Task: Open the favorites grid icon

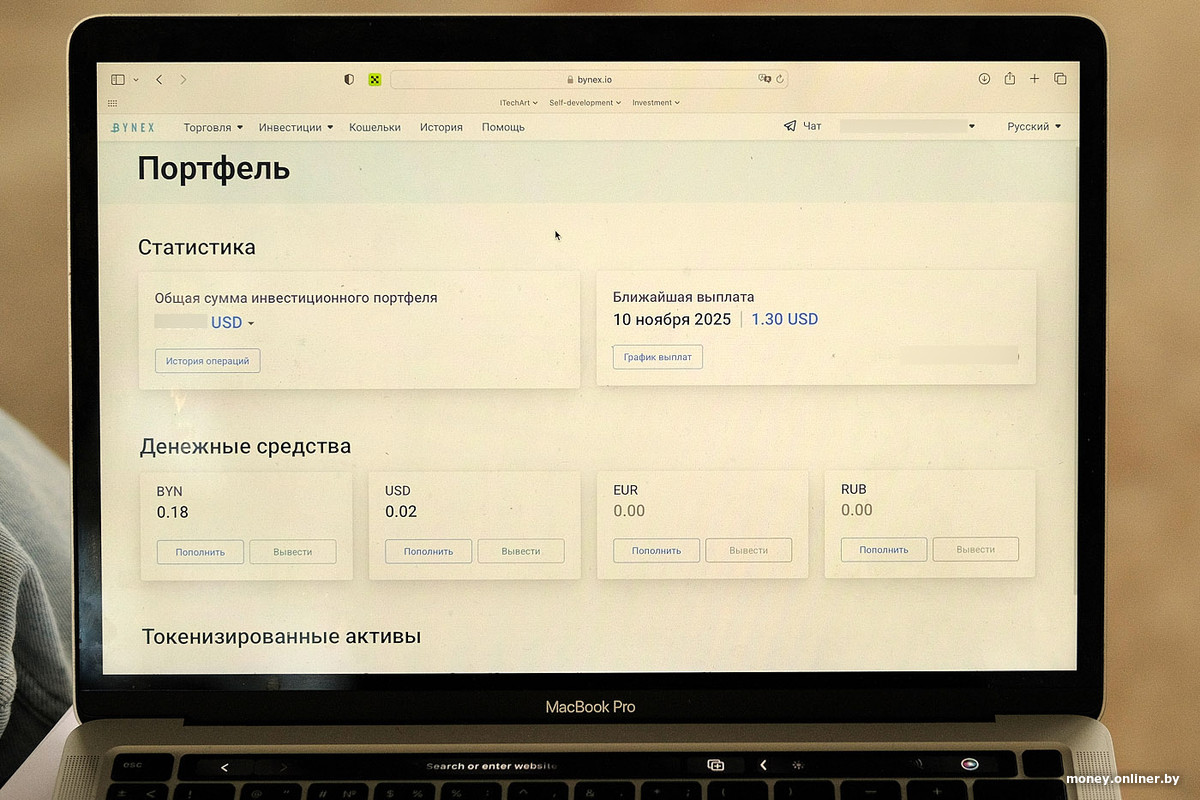Action: [x=112, y=103]
